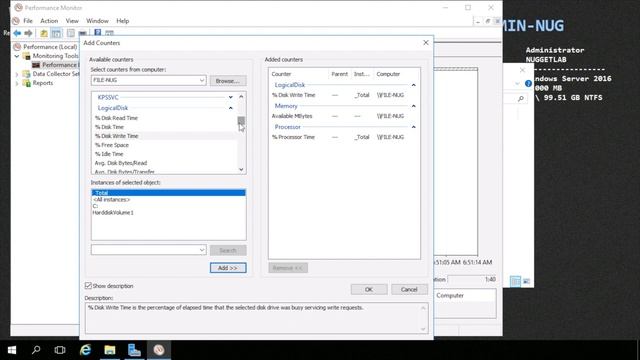The width and height of the screenshot is (640, 360).
Task: Click the Add >> button
Action: [228, 268]
